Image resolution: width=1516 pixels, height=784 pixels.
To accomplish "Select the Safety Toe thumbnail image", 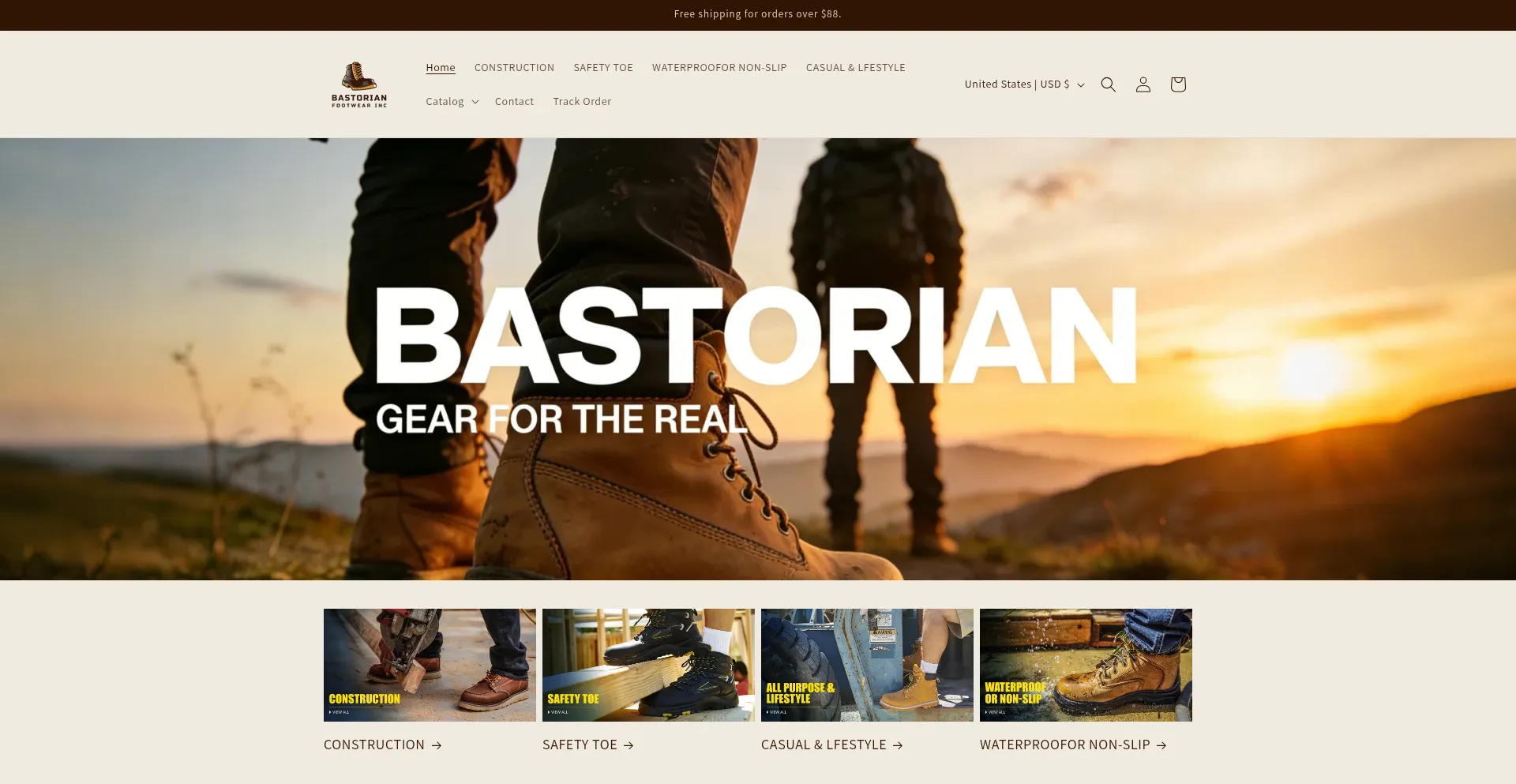I will pyautogui.click(x=648, y=665).
